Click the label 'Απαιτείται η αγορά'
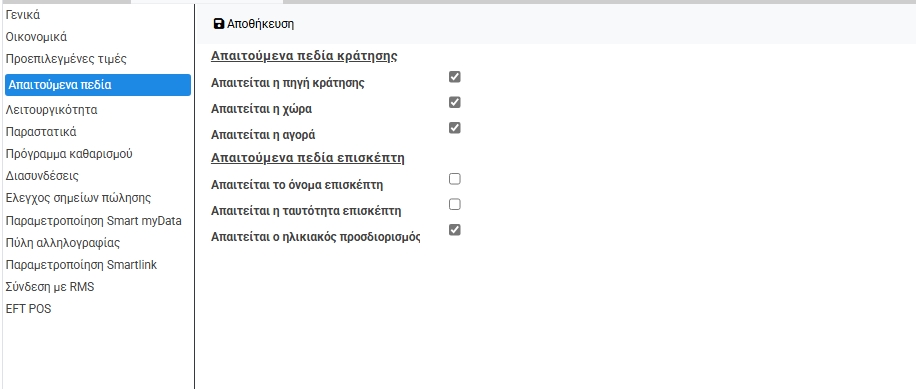 tap(263, 134)
